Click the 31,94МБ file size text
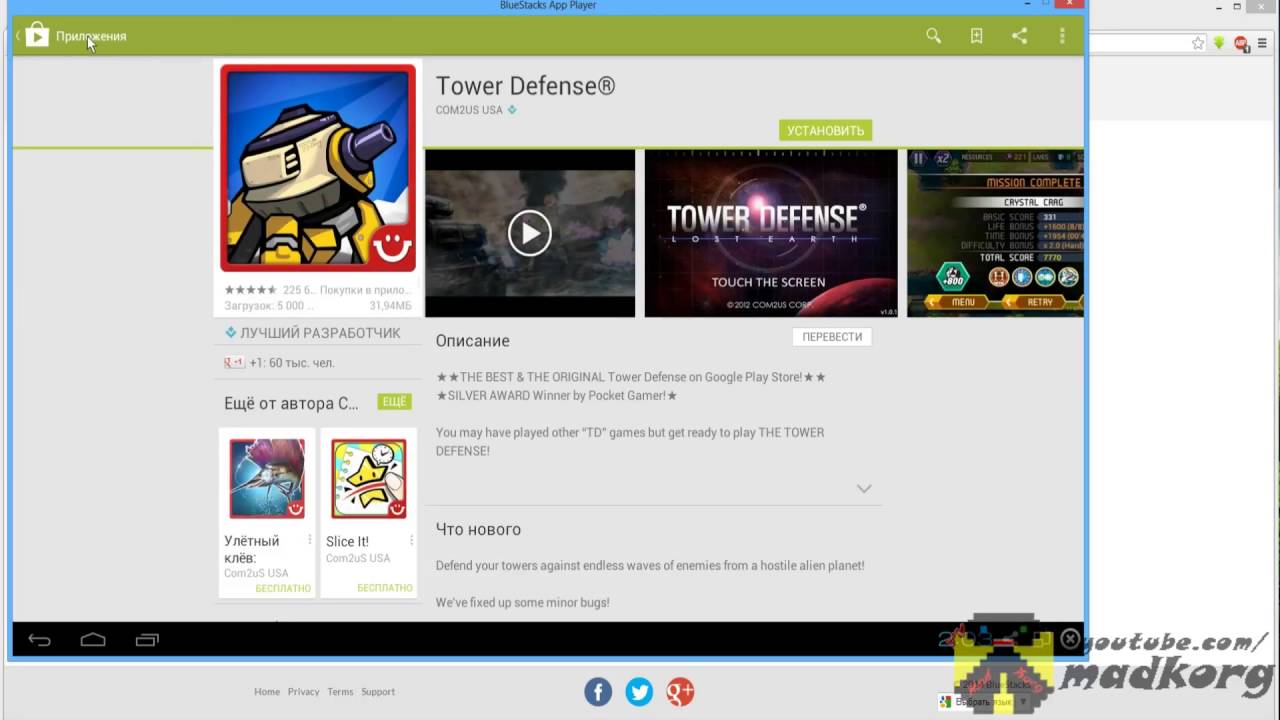This screenshot has width=1280, height=720. pyautogui.click(x=391, y=306)
